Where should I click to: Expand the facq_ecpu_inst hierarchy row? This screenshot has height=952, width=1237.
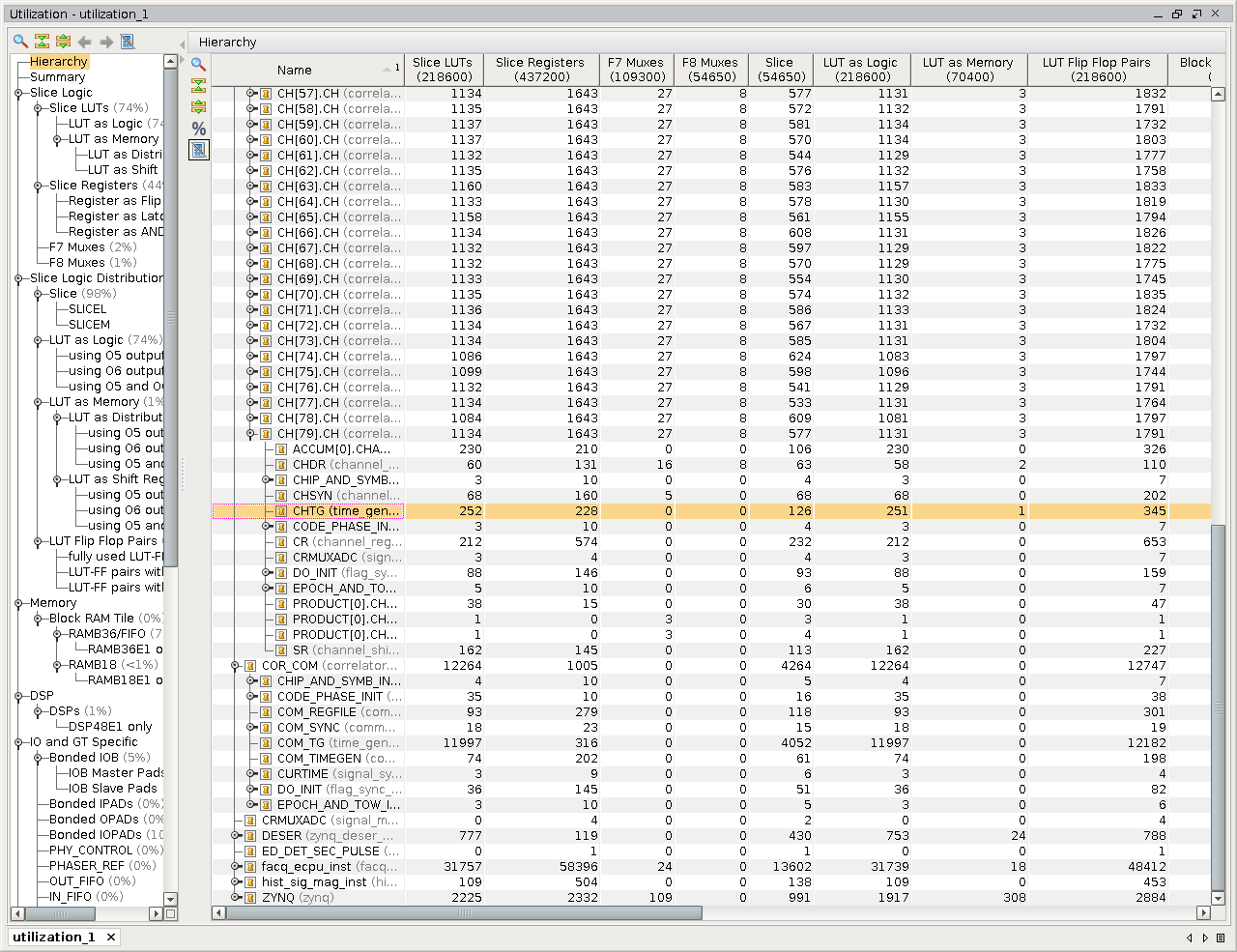[x=235, y=867]
